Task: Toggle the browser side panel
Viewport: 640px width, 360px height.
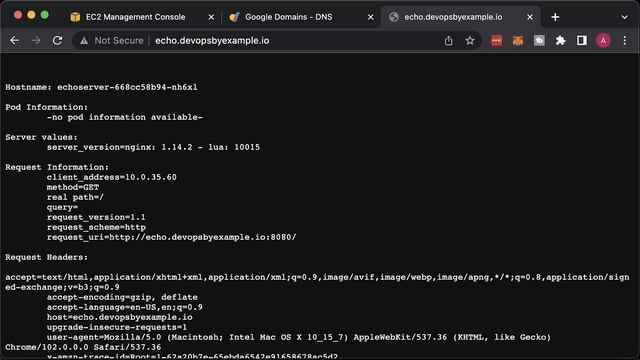Action: point(582,40)
